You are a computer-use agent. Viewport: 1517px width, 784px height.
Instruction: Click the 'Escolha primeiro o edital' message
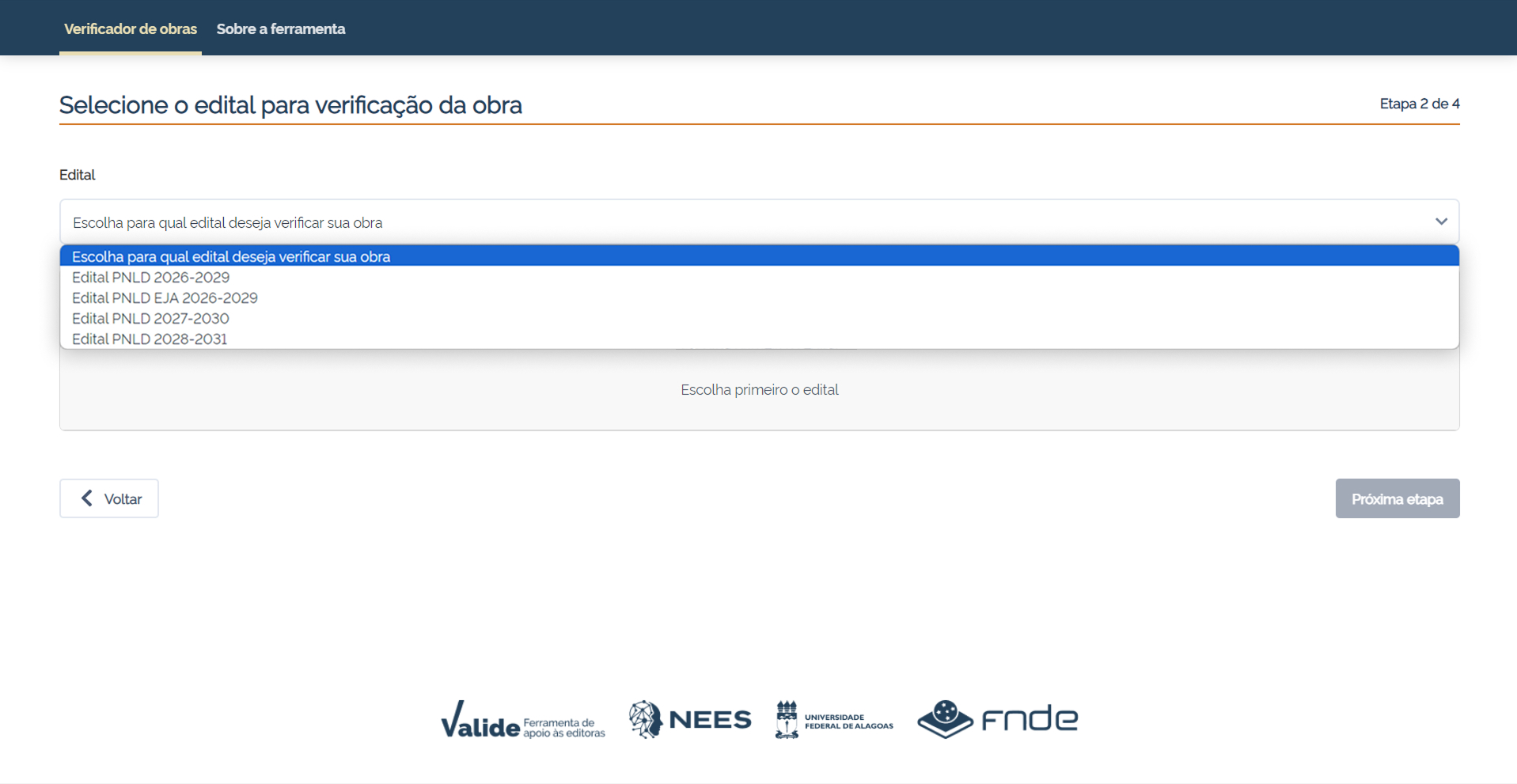(x=760, y=389)
